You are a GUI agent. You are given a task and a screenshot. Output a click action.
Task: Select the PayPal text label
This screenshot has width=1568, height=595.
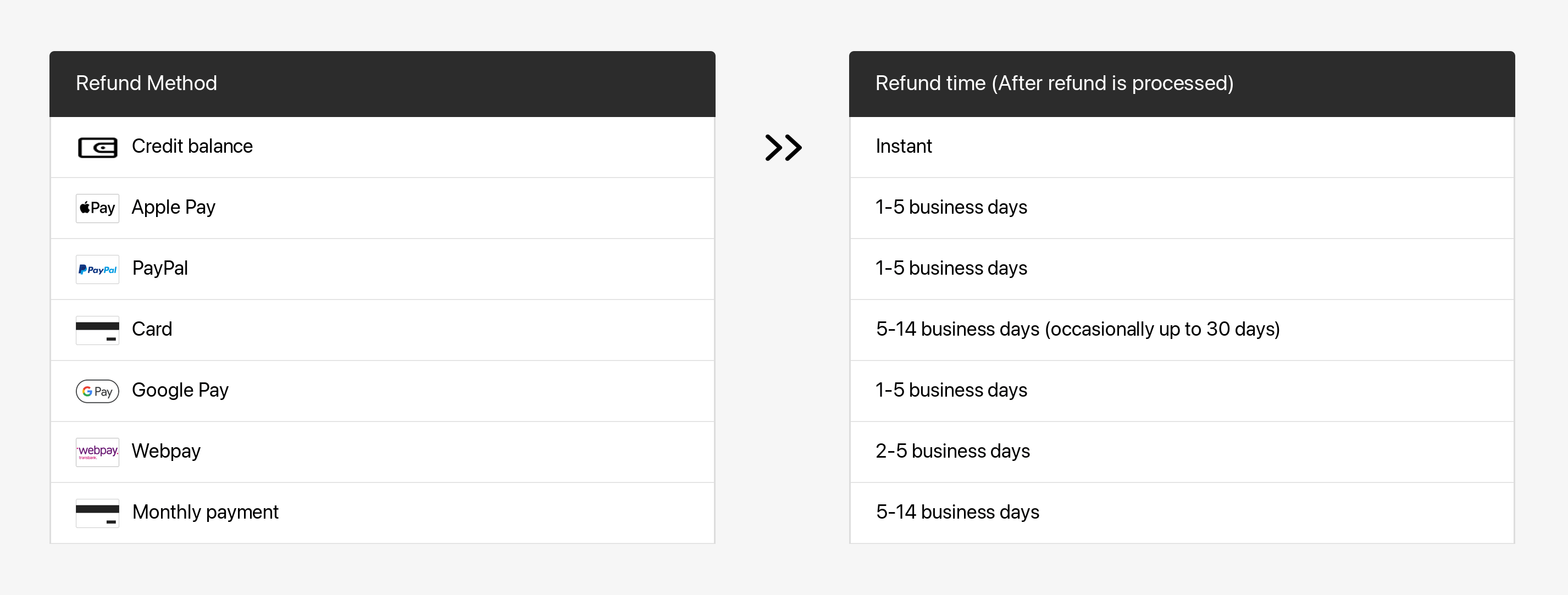click(x=160, y=268)
